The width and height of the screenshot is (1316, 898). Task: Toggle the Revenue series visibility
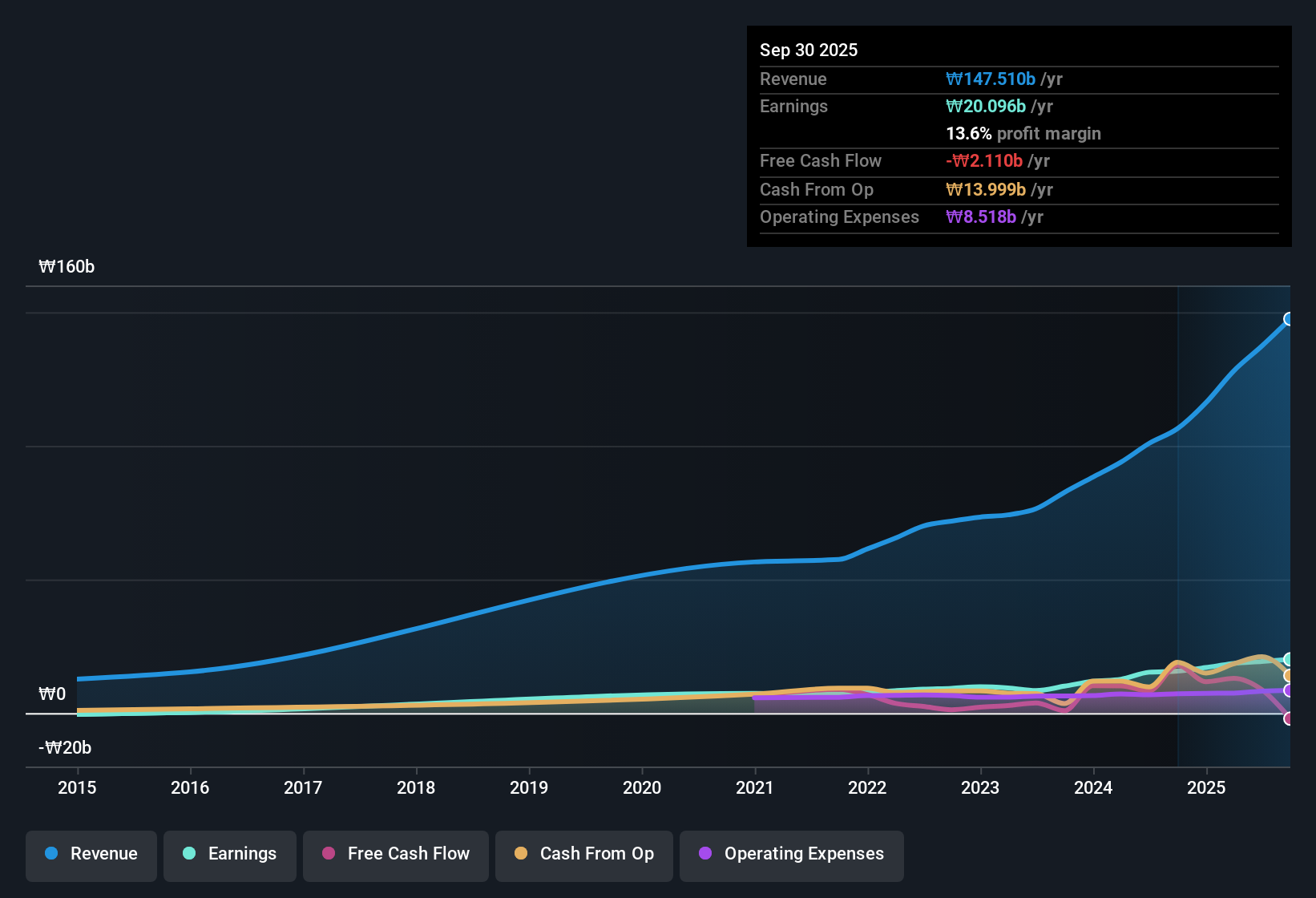pyautogui.click(x=91, y=854)
